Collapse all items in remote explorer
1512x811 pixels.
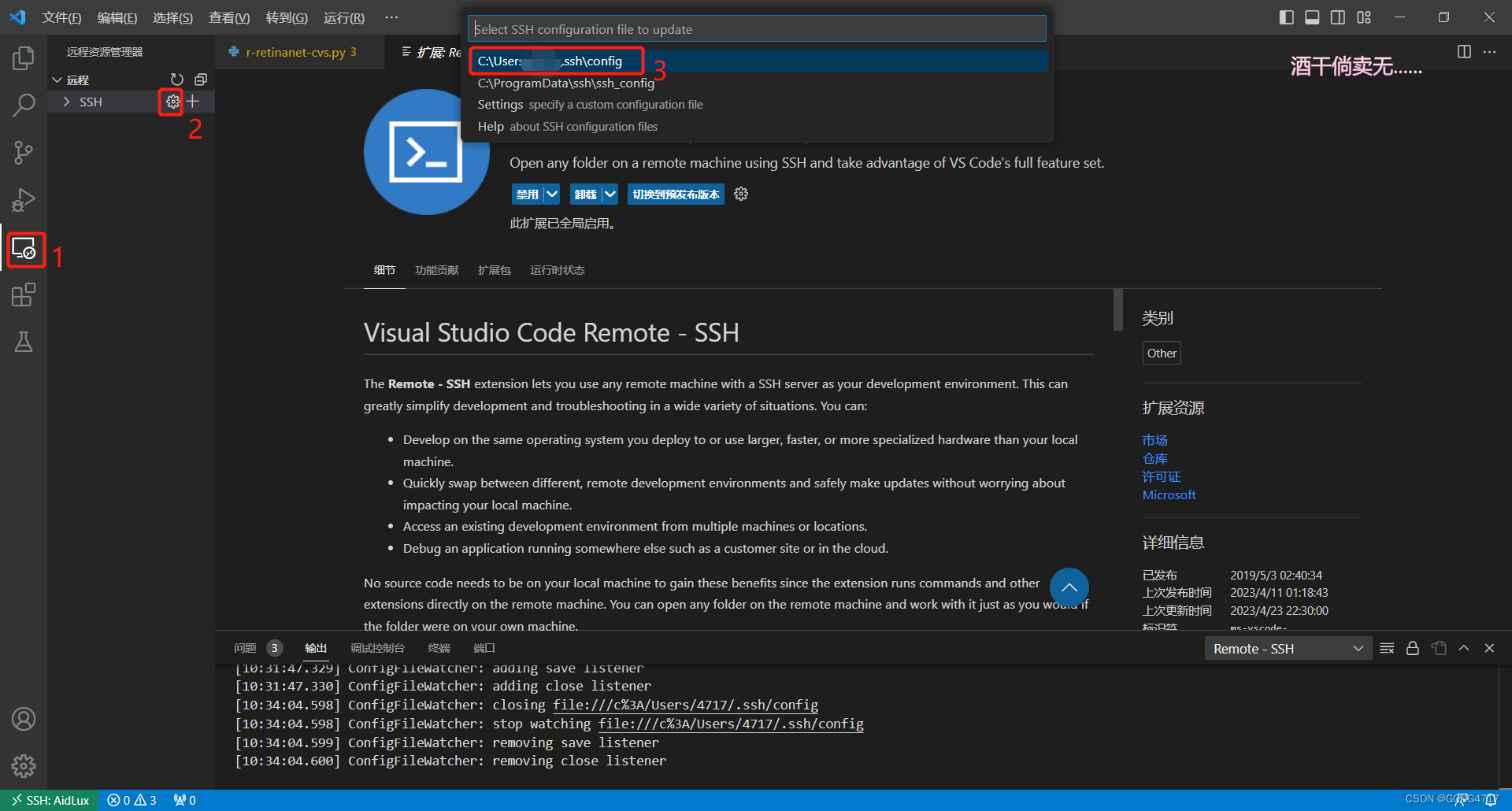click(201, 80)
